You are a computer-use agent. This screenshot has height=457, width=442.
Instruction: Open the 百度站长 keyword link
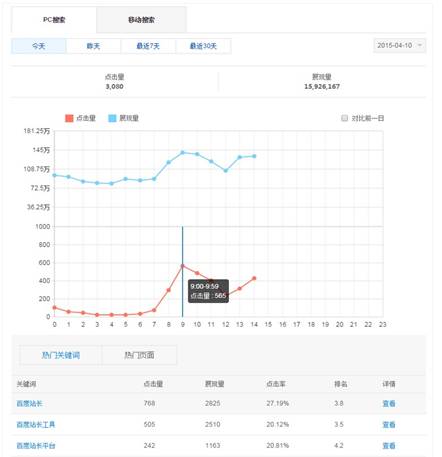tap(29, 403)
